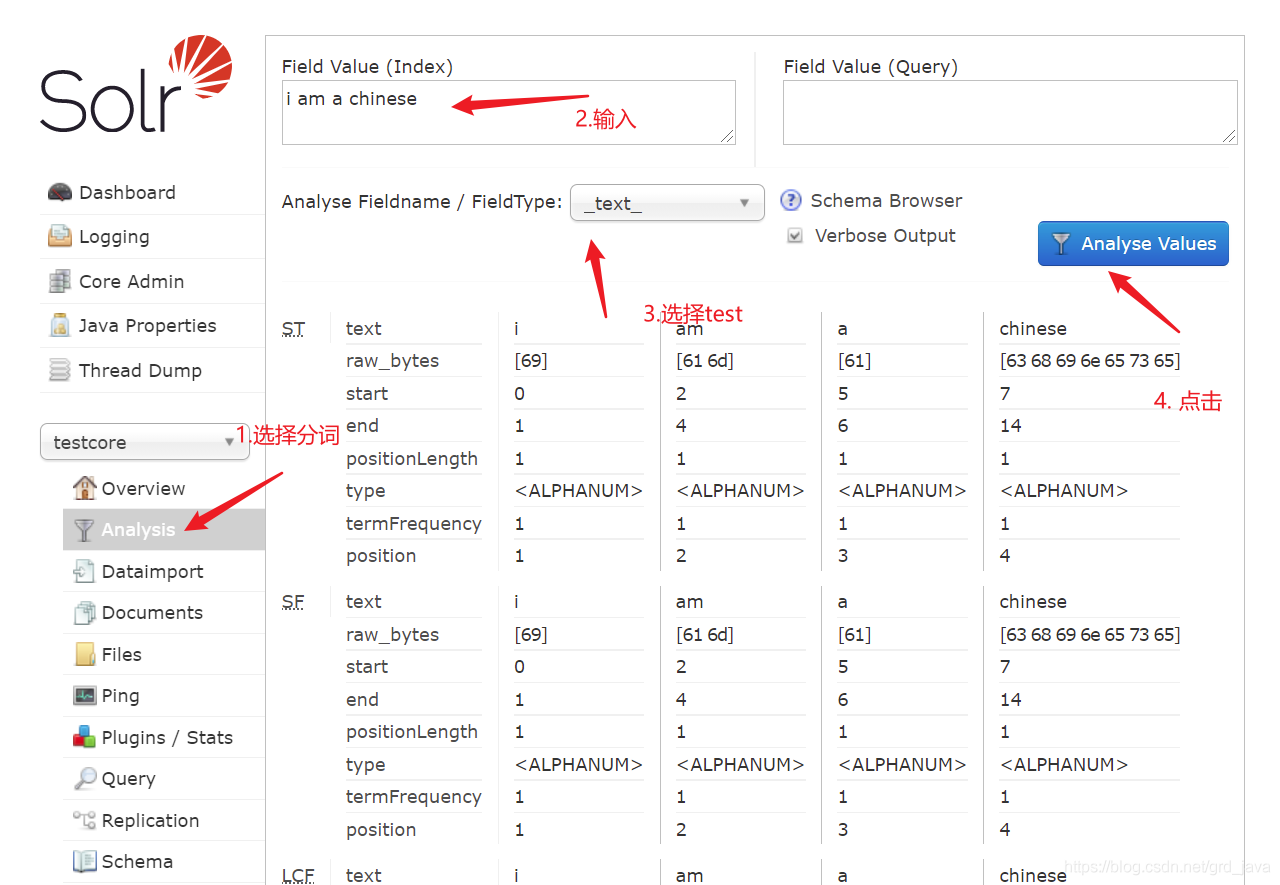
Task: Click the ST 'positionLength' row label
Action: [x=412, y=459]
